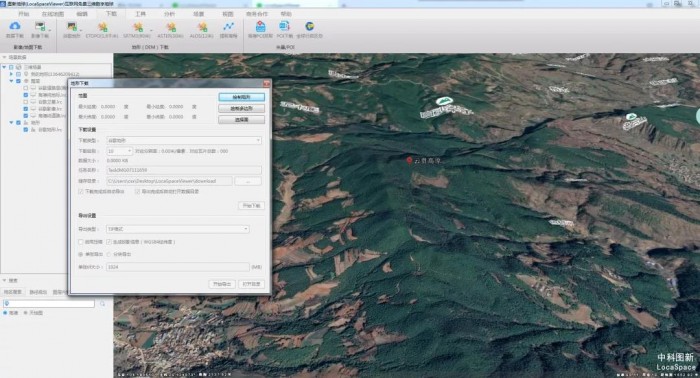Choose the ALOS terrain download icon
700x378 pixels.
[x=202, y=27]
